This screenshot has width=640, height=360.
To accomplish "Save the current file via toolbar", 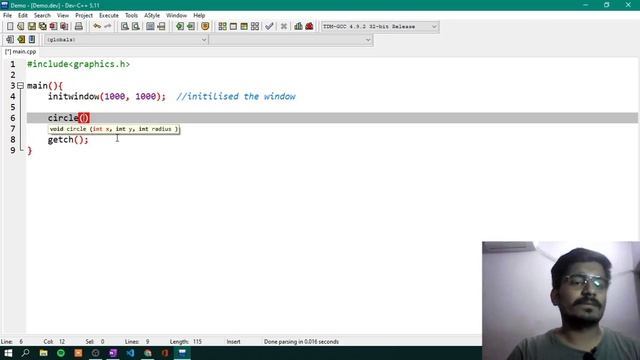I will (x=31, y=27).
